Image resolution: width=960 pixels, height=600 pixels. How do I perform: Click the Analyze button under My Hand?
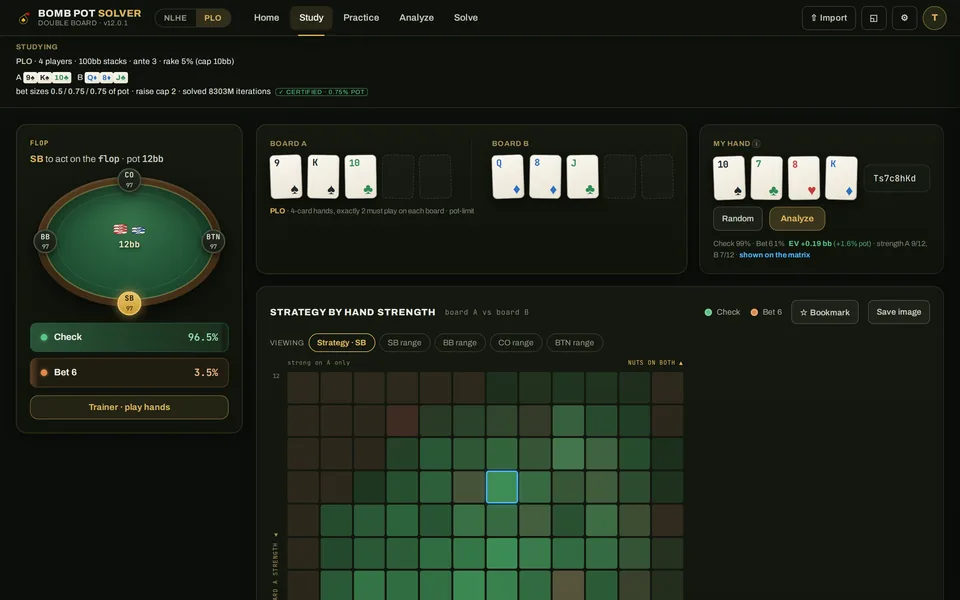point(797,219)
